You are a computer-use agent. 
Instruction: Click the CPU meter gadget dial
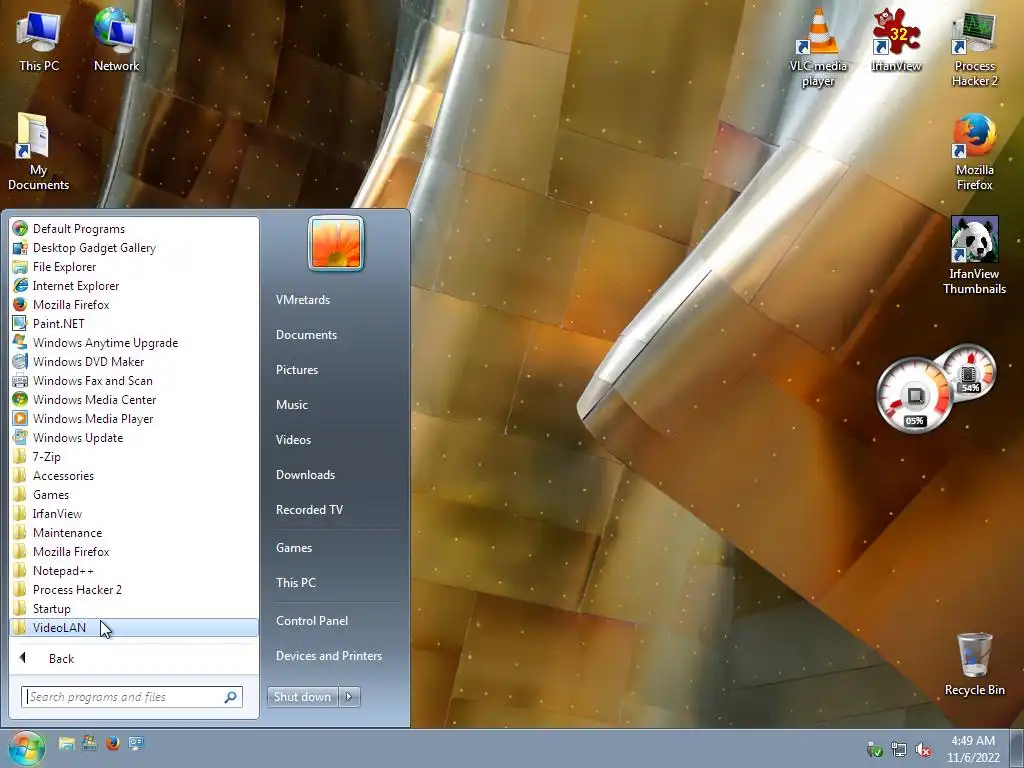pyautogui.click(x=914, y=395)
